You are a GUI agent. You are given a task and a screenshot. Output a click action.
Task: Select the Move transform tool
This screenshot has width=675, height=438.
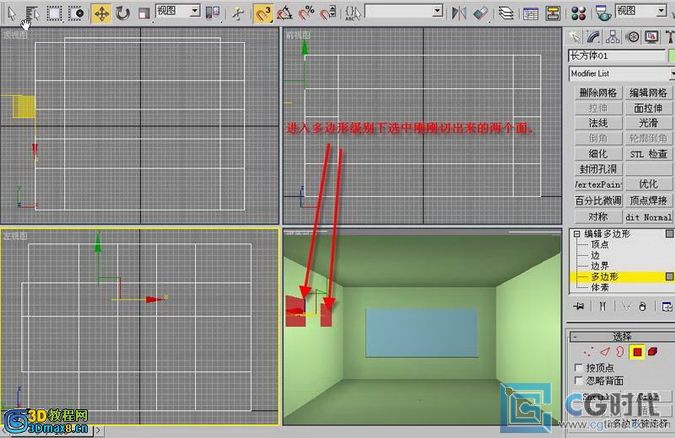(101, 13)
